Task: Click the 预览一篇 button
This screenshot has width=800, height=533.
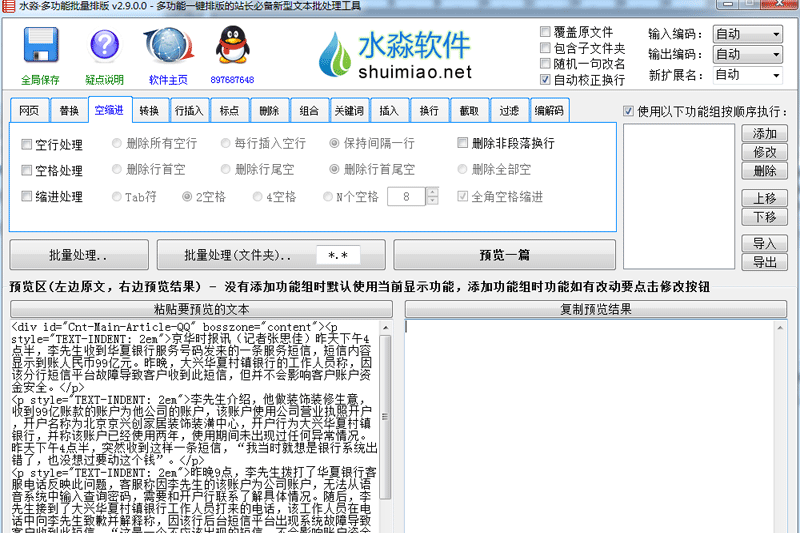Action: 505,255
